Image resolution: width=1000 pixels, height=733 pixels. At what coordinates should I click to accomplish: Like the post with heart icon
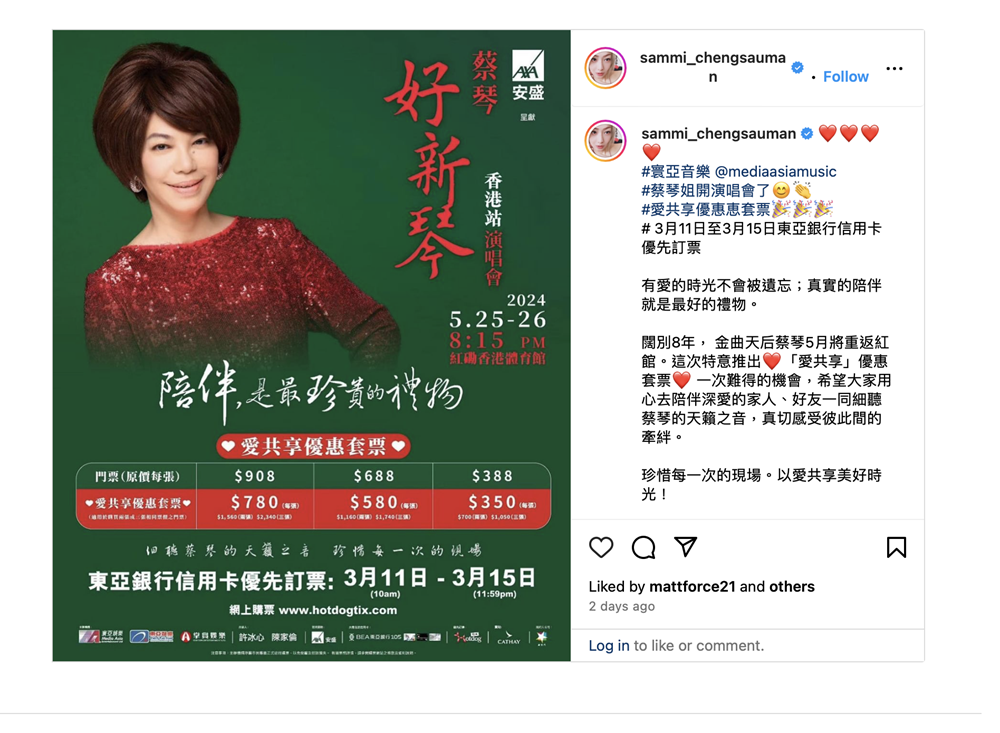click(x=601, y=547)
